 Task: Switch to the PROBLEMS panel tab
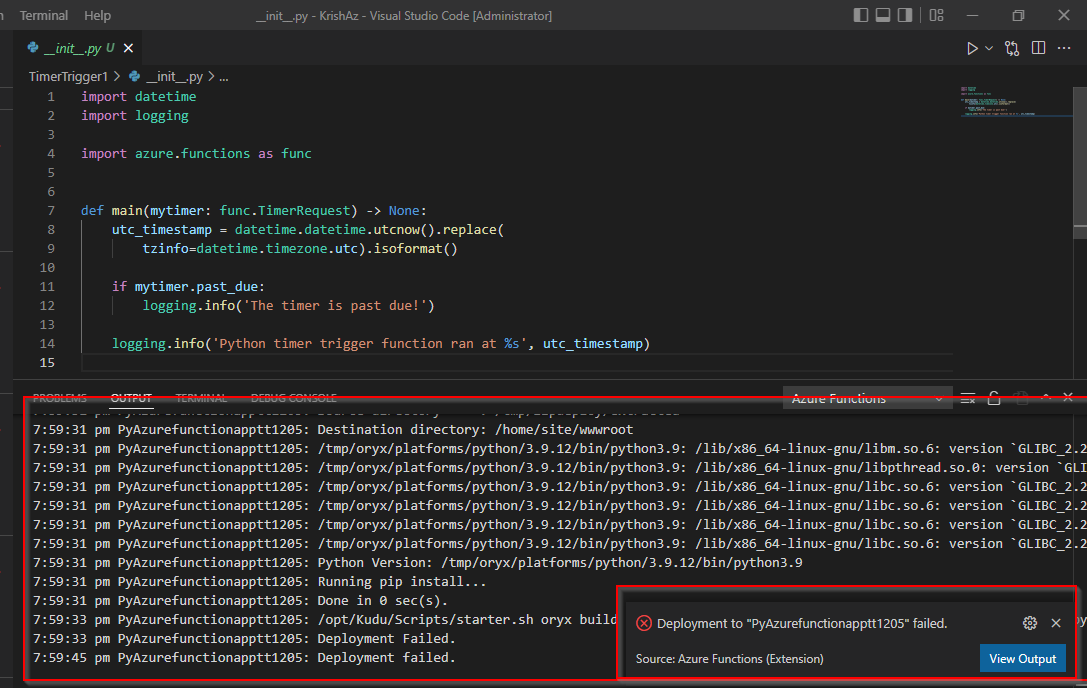click(x=60, y=398)
